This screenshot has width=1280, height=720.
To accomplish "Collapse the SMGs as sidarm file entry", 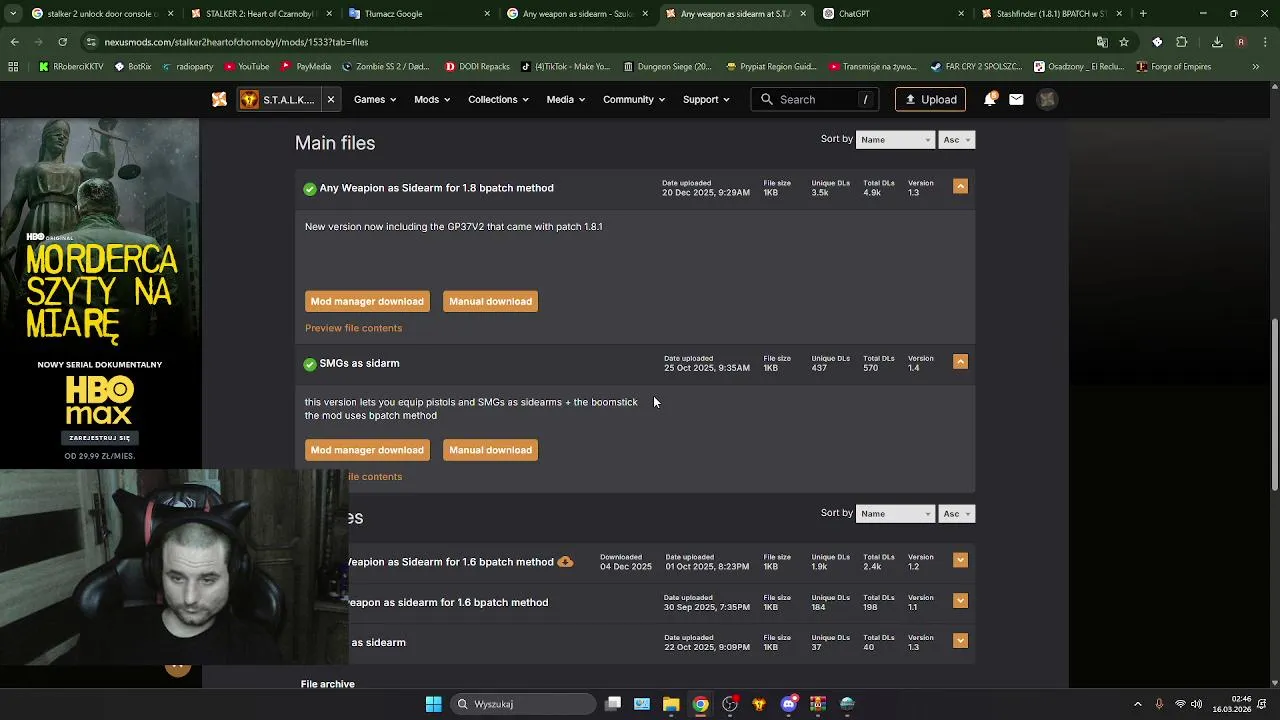I will tap(960, 361).
